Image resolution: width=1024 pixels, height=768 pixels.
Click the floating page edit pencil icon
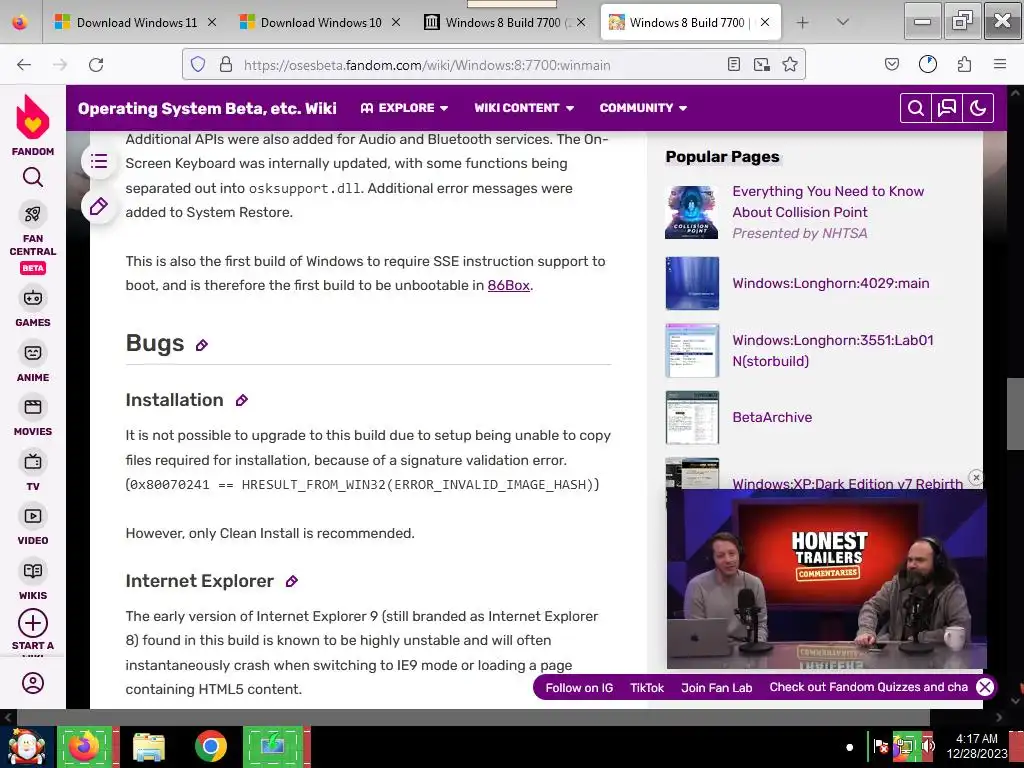tap(99, 206)
